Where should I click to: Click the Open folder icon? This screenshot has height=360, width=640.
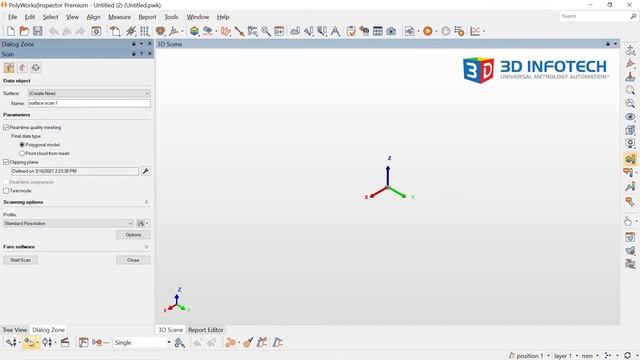click(24, 31)
